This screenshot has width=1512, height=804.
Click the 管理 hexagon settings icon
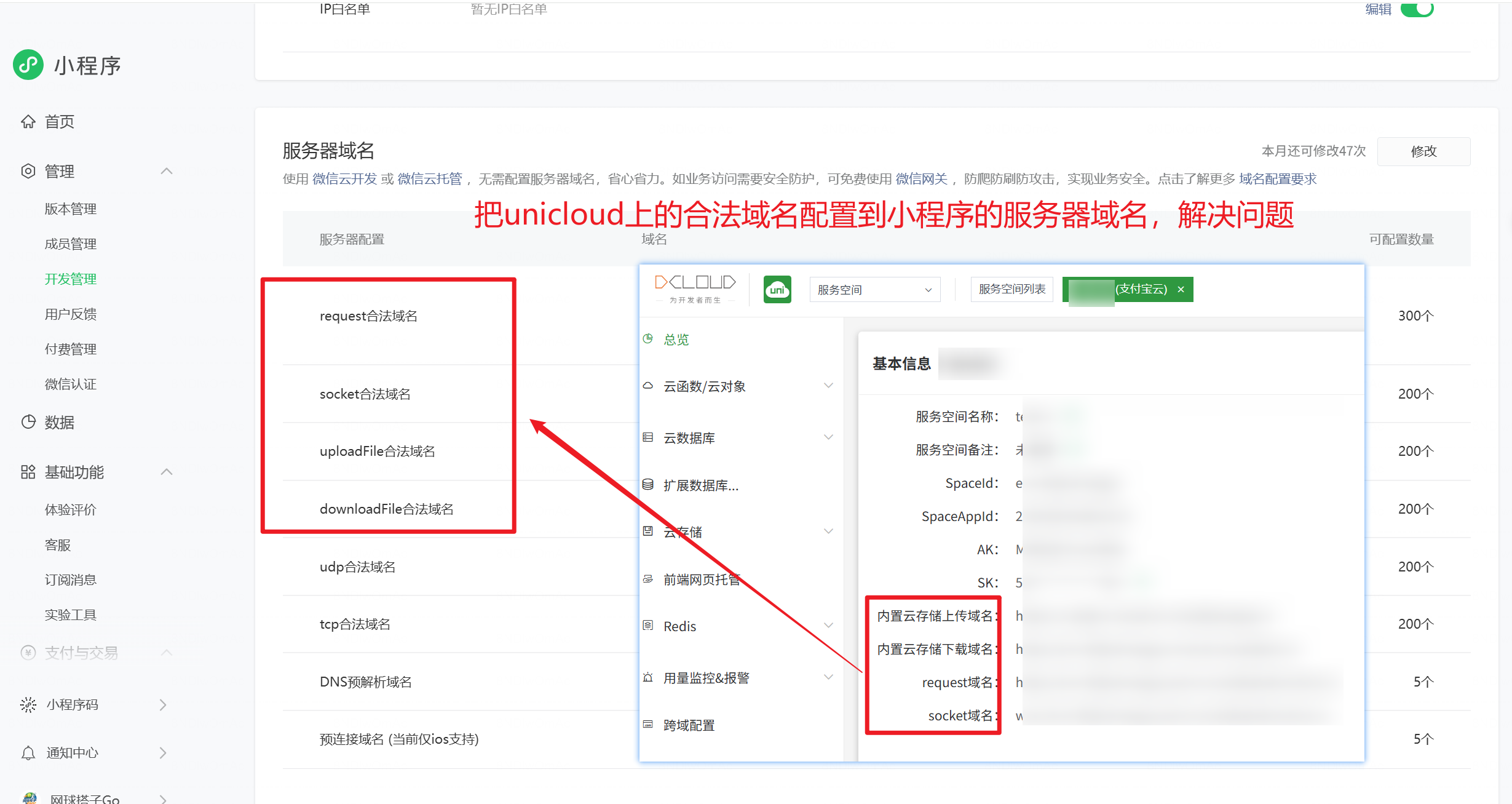[28, 171]
